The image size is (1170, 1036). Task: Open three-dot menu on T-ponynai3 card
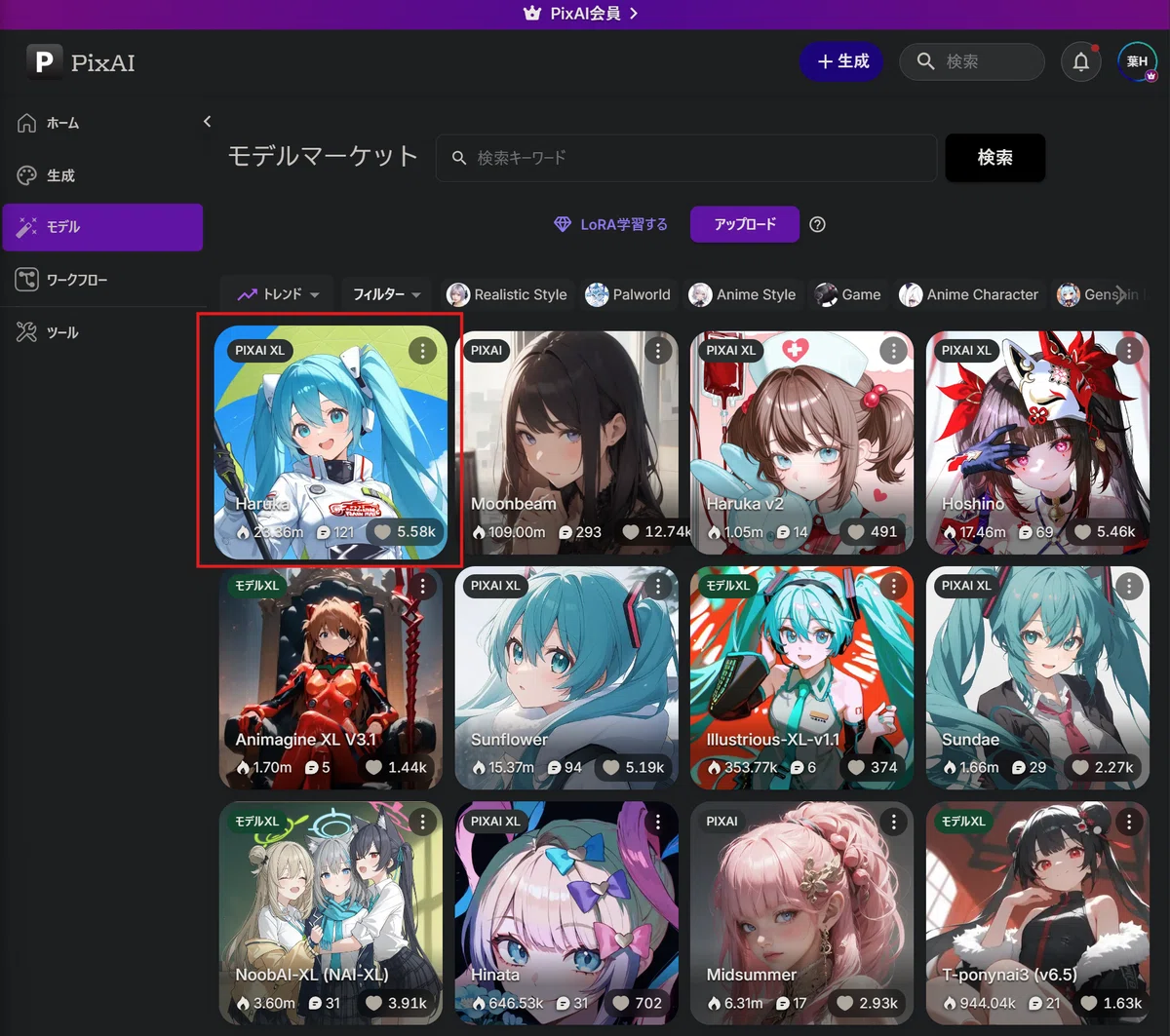point(1129,822)
